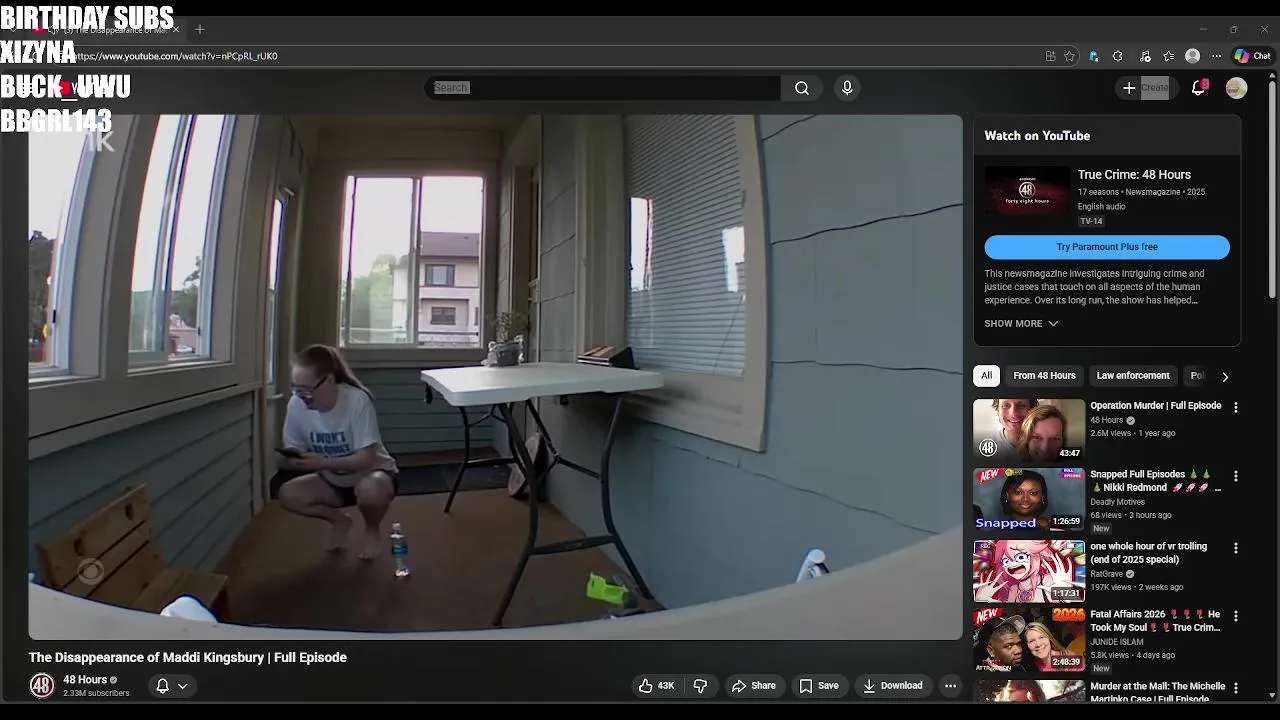Open options for Murder at the Mall video

[1236, 688]
